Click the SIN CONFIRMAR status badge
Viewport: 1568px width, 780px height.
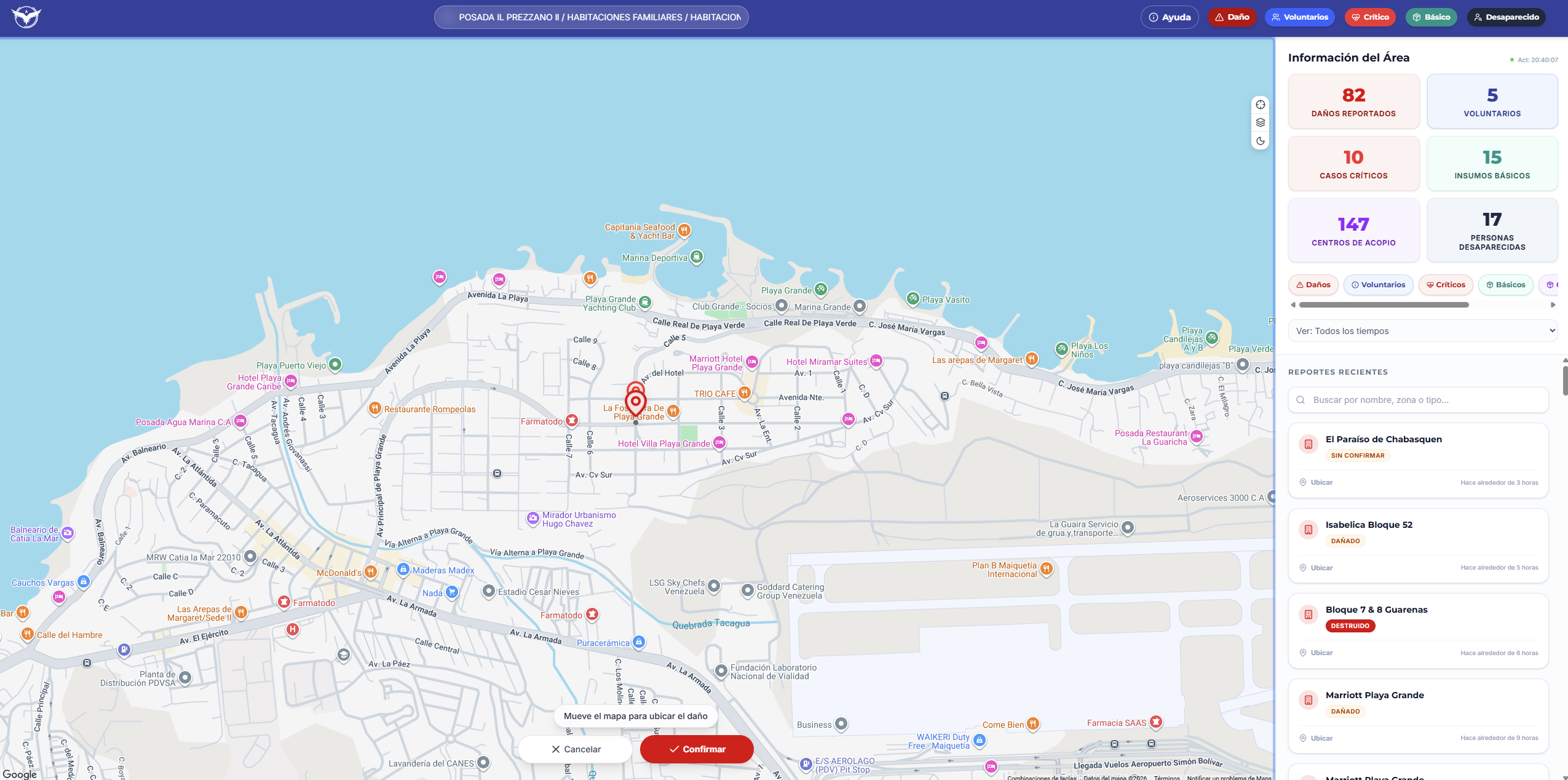point(1358,455)
